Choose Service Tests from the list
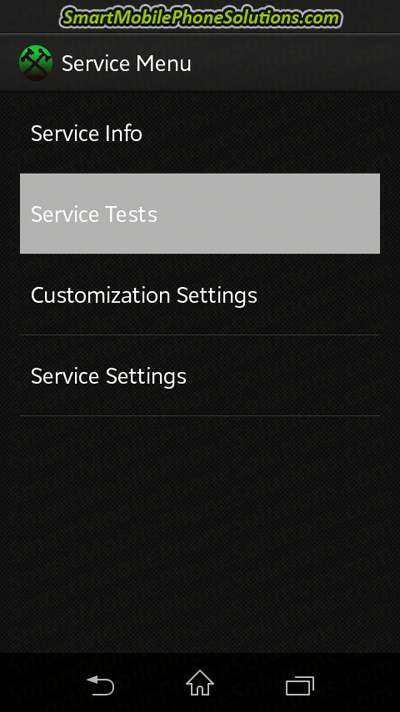400x712 pixels. click(x=200, y=213)
